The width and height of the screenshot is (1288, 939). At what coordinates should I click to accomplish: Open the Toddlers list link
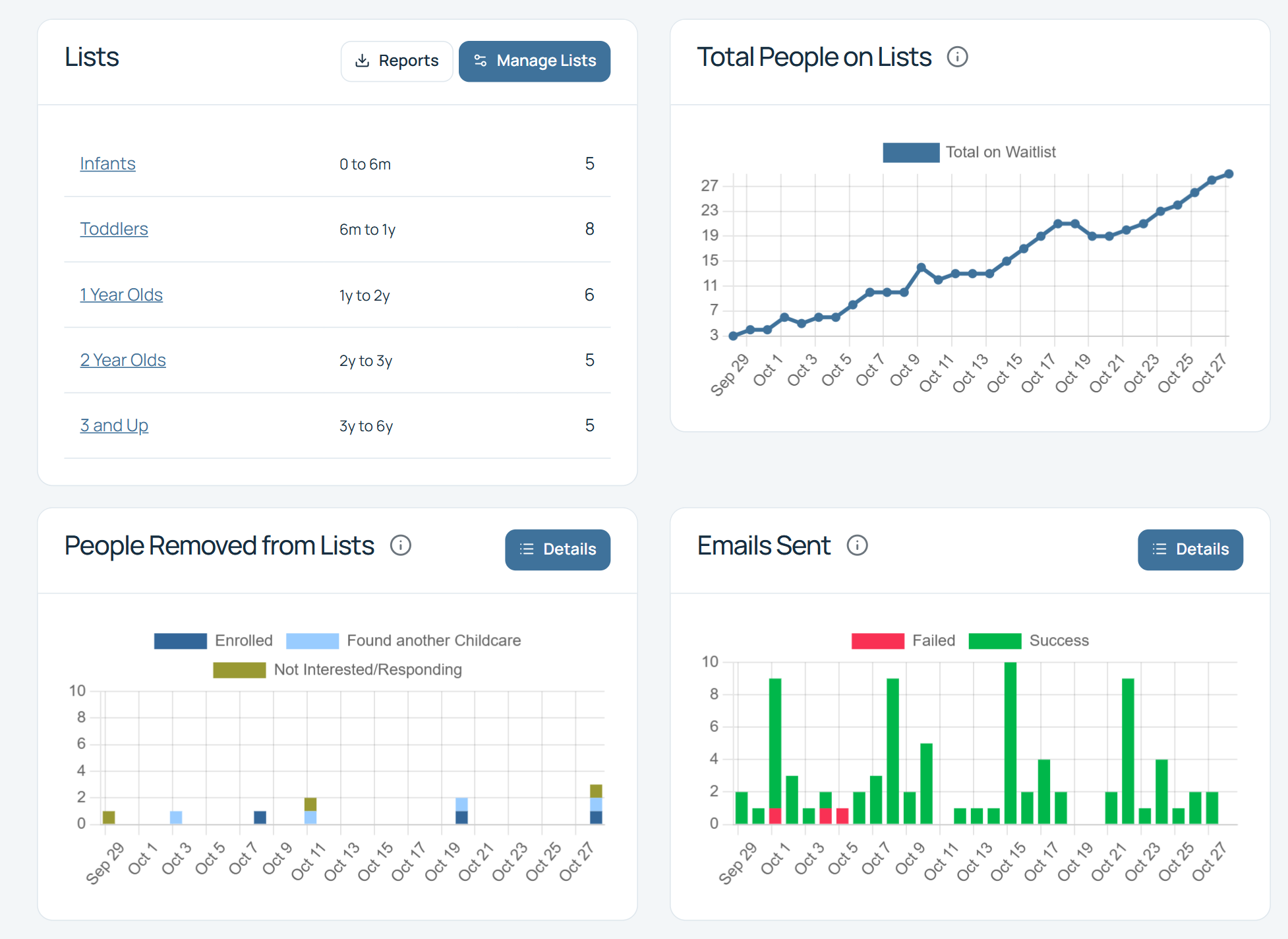click(x=114, y=229)
